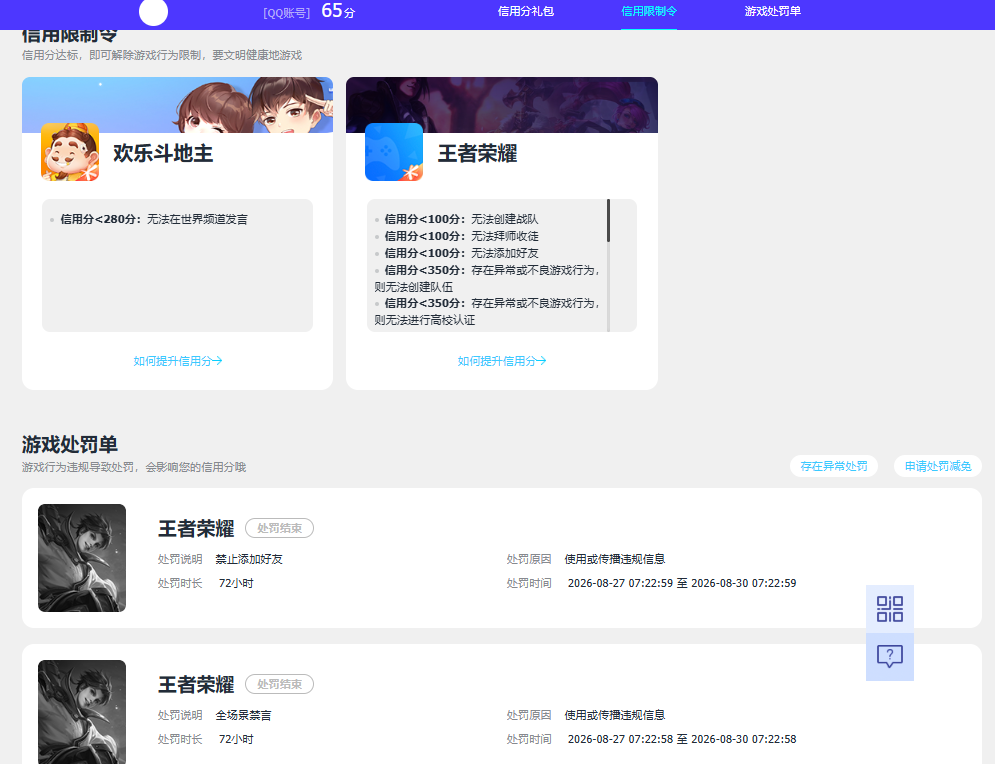The image size is (995, 764).
Task: Click hero thumbnail of 全场景禁言 penalty
Action: [x=82, y=712]
